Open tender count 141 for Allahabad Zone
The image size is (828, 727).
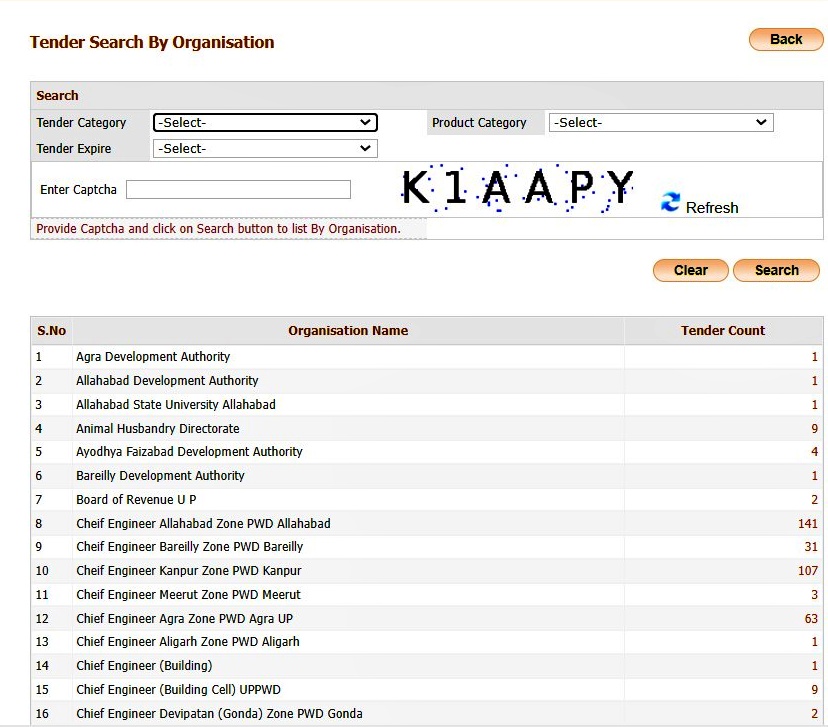[808, 523]
